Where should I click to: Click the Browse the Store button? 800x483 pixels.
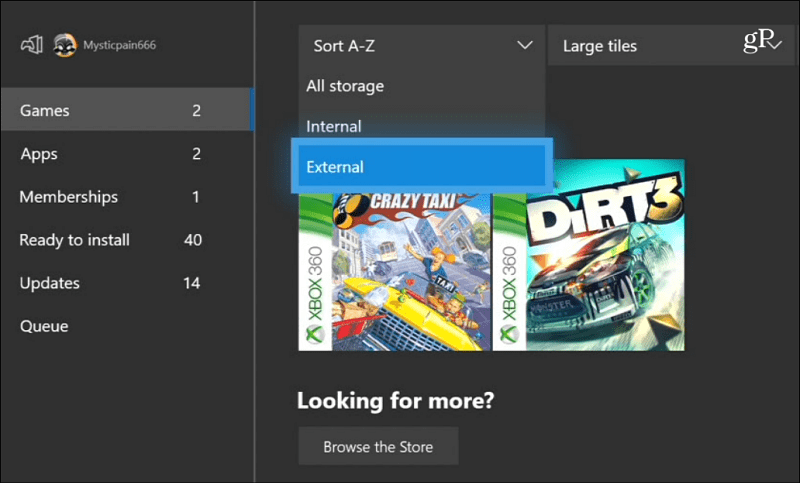tap(378, 446)
